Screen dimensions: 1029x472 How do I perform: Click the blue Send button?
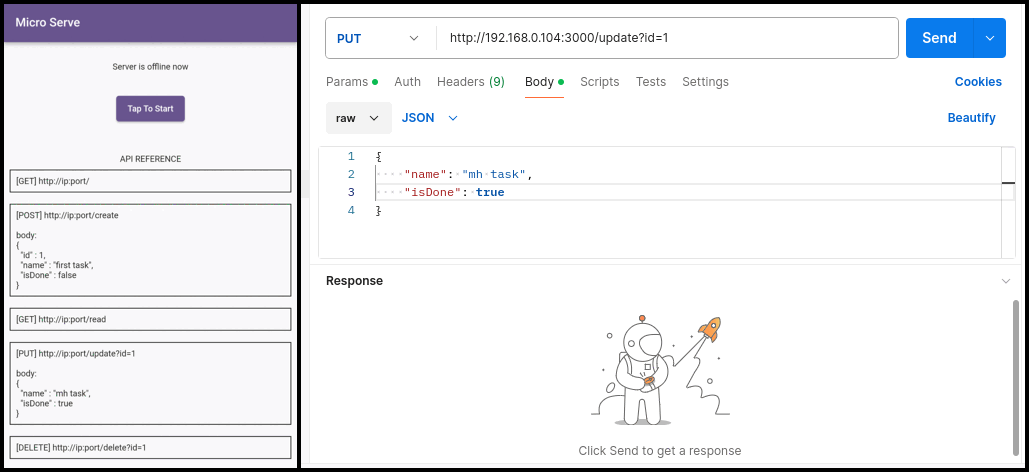(939, 38)
